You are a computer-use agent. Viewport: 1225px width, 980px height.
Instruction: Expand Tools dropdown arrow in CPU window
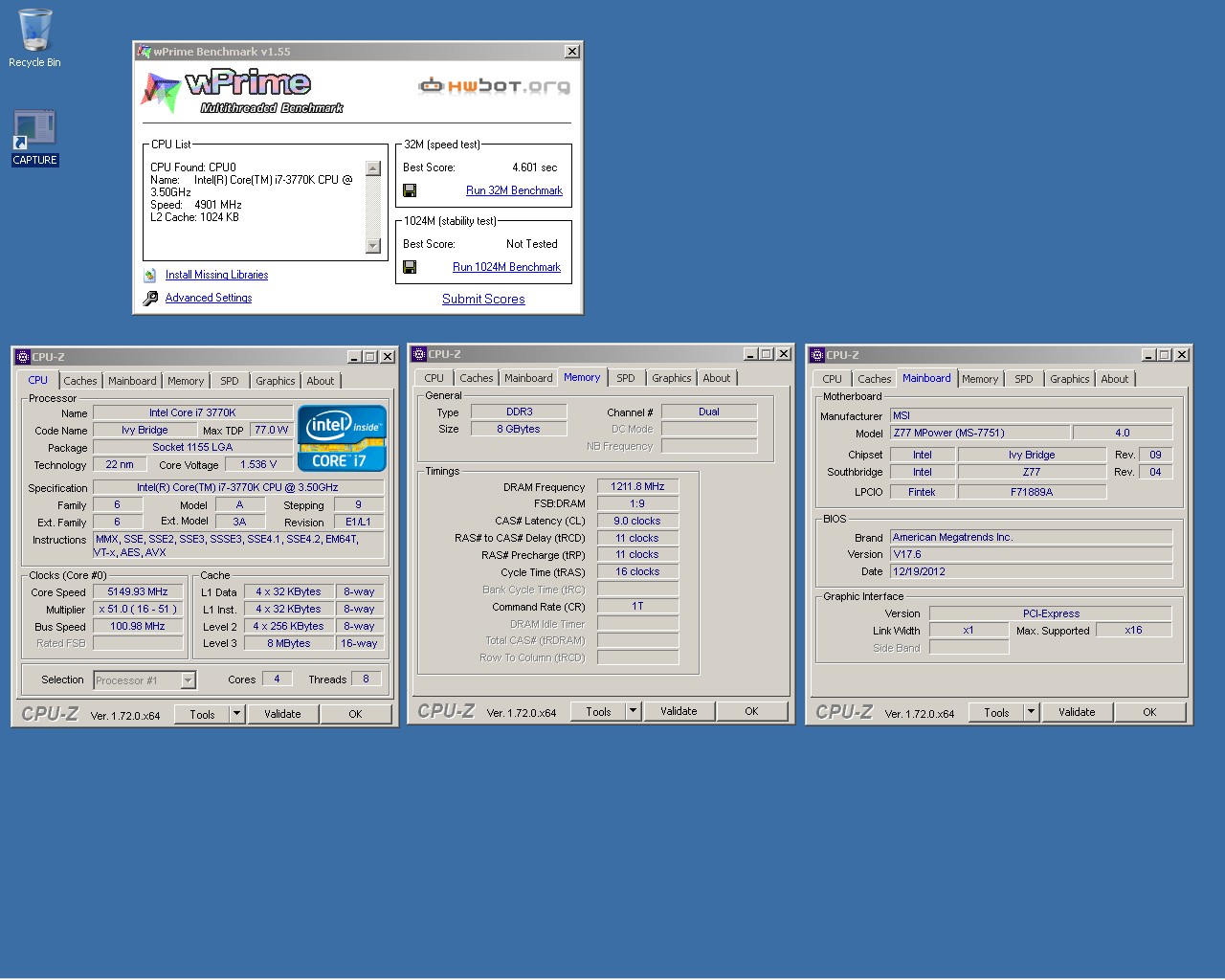tap(237, 714)
